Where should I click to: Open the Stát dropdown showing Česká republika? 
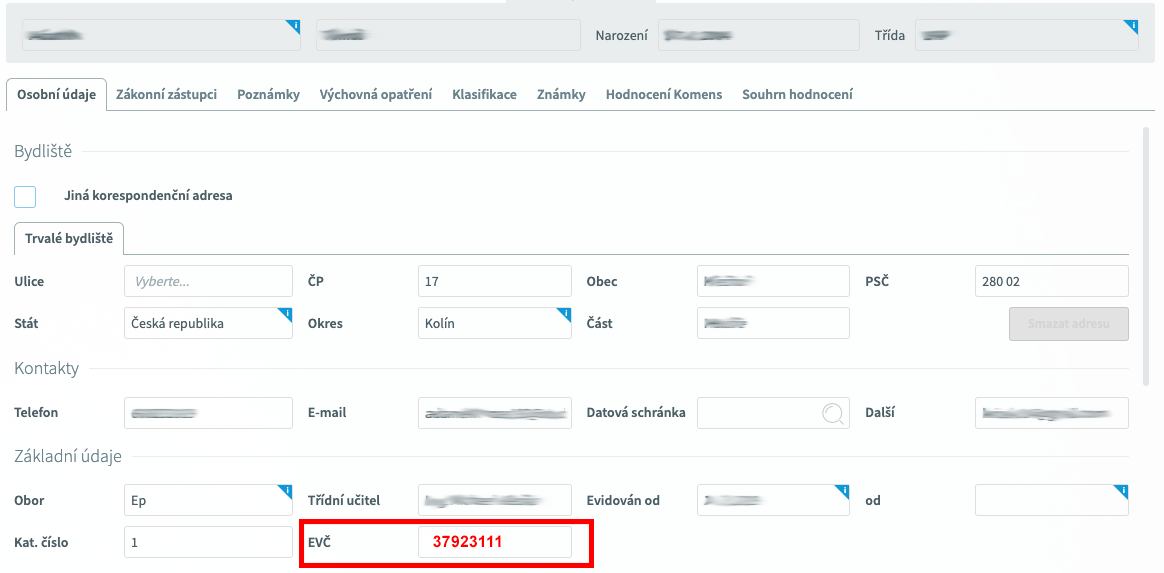click(x=208, y=324)
